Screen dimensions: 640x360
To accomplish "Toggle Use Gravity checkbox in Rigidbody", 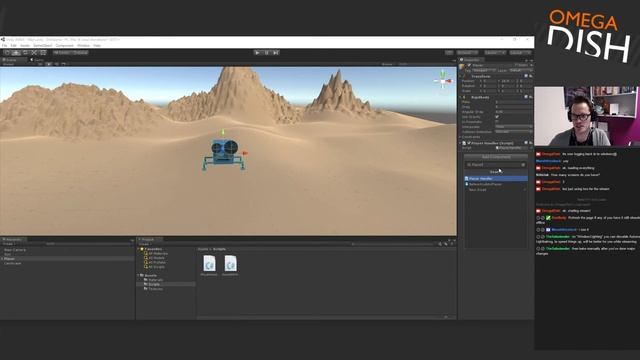I will pyautogui.click(x=497, y=117).
